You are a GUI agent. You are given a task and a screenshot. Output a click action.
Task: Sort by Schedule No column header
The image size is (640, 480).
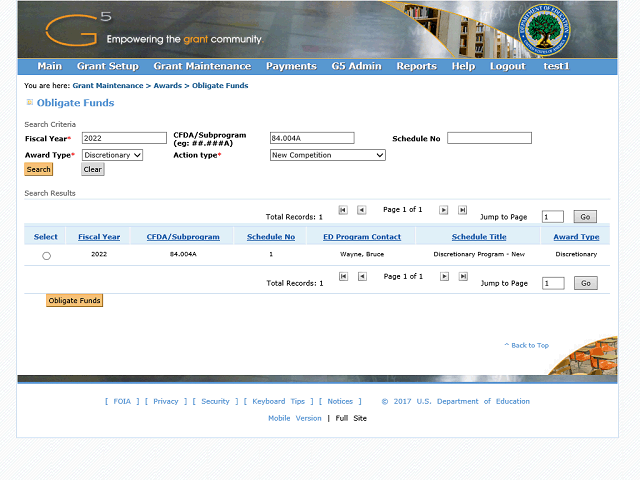271,237
